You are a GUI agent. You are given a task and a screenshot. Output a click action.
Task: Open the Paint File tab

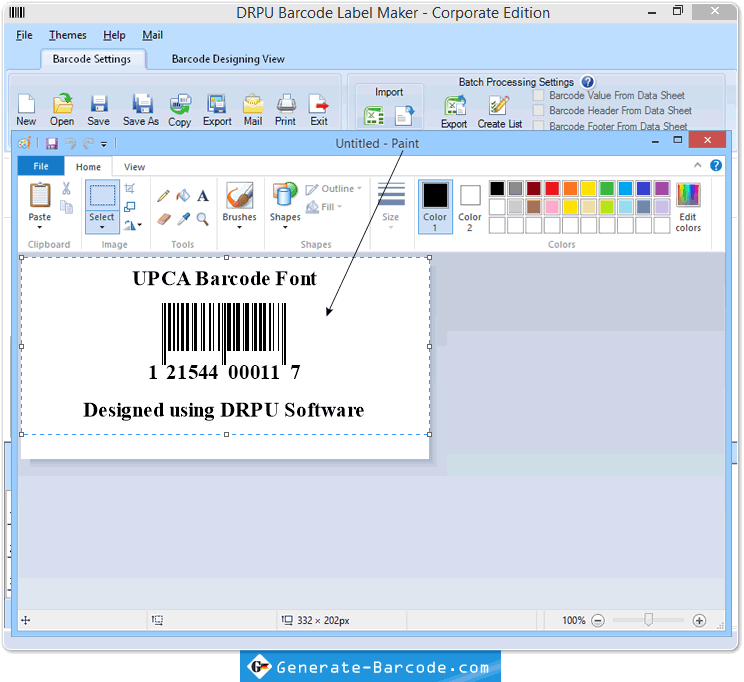tap(41, 166)
